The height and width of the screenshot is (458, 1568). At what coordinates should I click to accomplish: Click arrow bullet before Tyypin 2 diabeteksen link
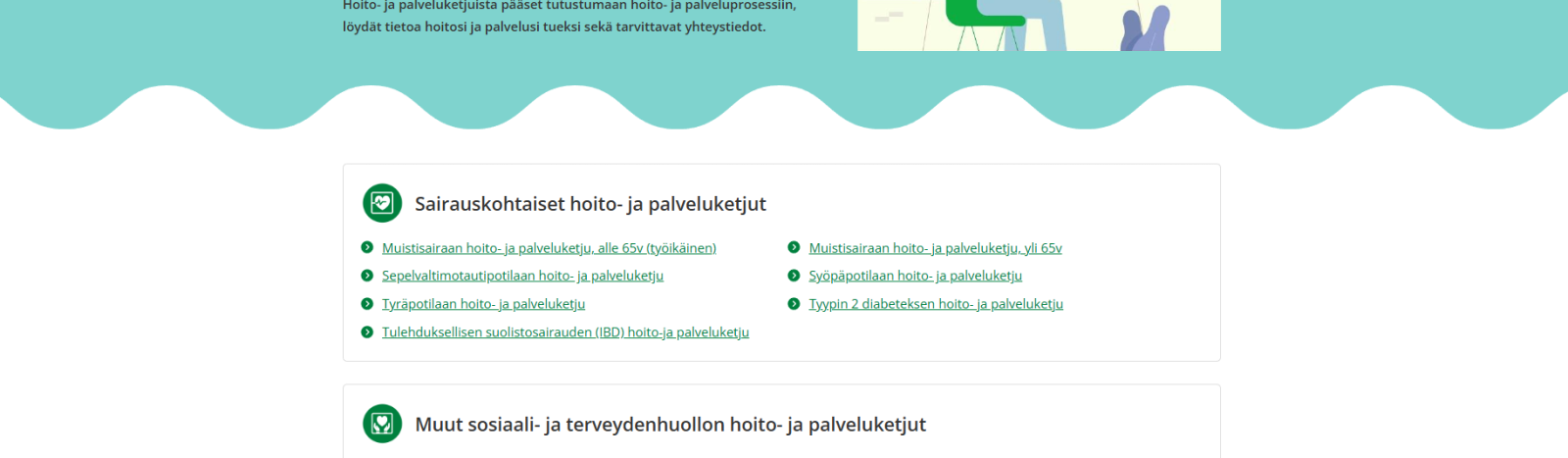click(794, 304)
